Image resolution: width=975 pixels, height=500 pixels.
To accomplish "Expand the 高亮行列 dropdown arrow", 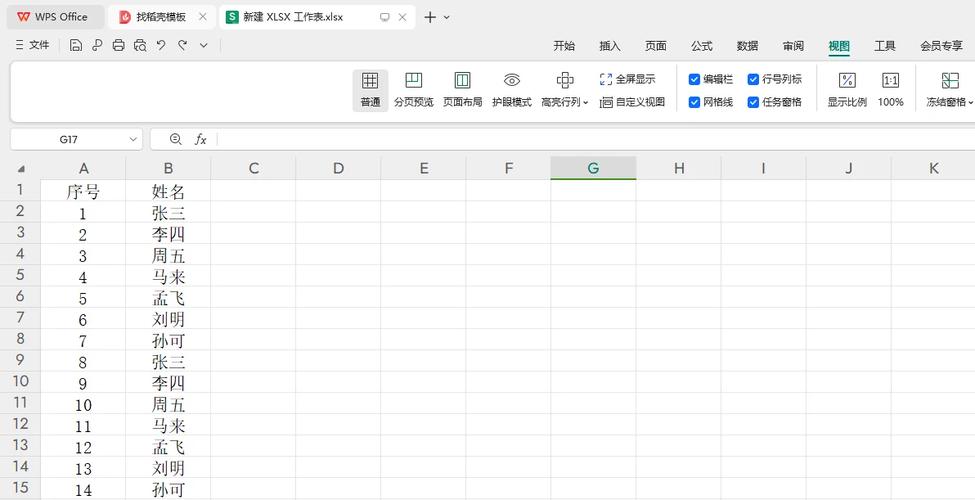I will click(586, 103).
